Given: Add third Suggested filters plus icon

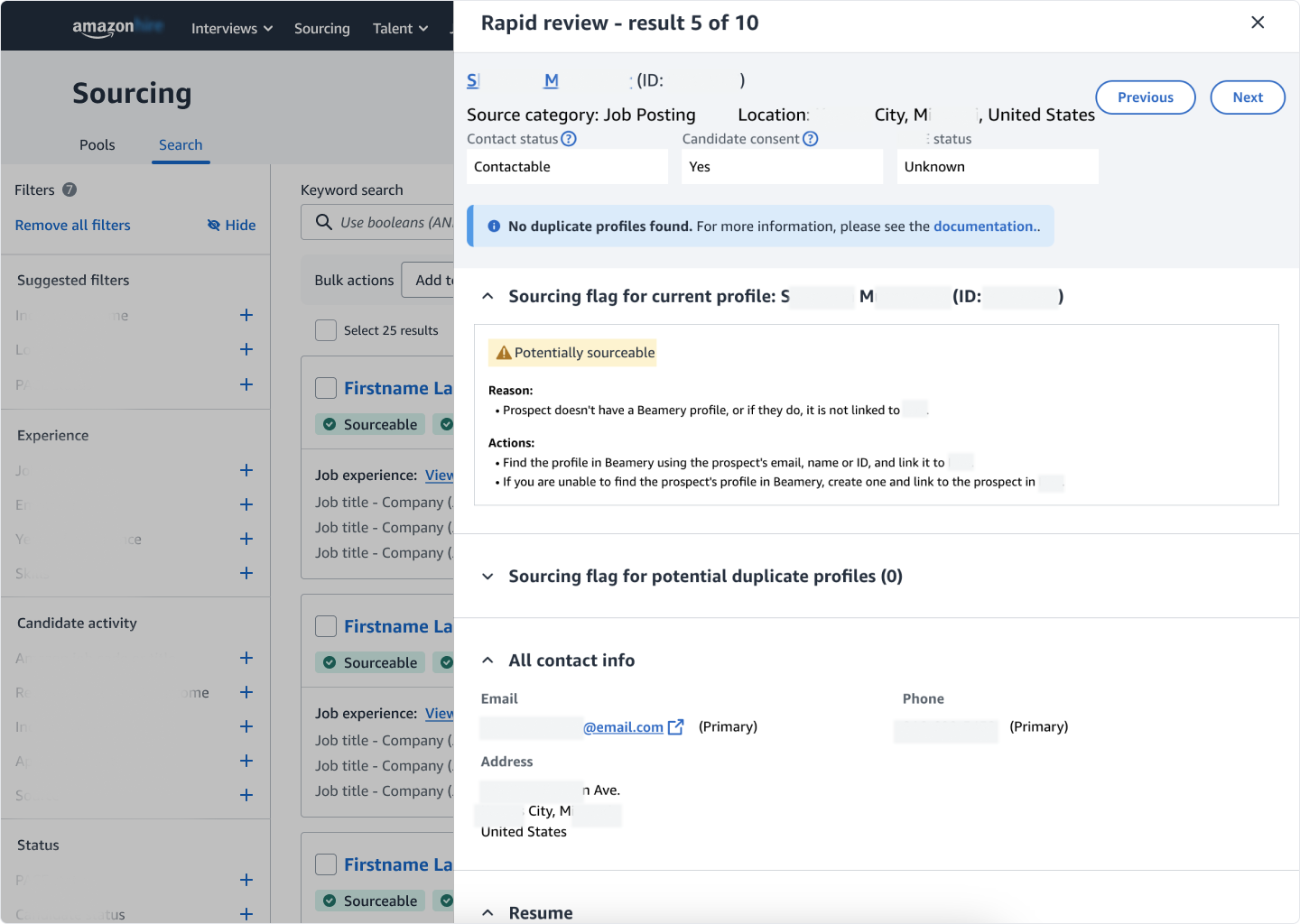Looking at the screenshot, I should click(x=246, y=384).
